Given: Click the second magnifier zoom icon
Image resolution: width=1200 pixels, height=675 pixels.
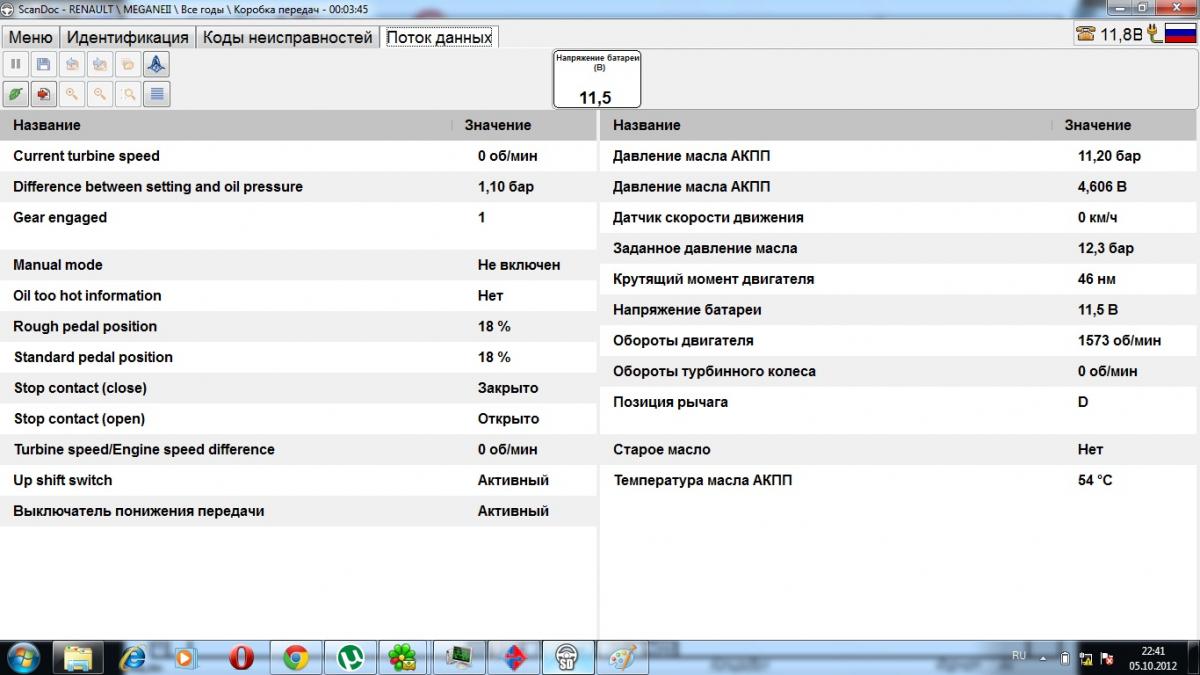Looking at the screenshot, I should [99, 94].
